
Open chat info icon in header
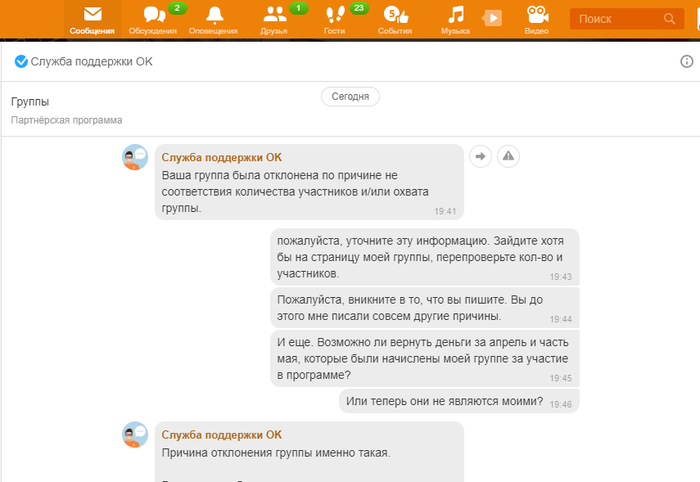[686, 62]
